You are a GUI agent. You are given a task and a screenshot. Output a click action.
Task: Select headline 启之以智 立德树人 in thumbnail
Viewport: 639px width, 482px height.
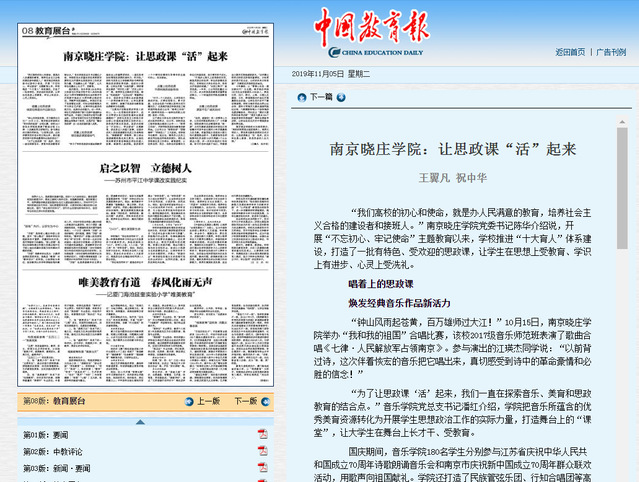145,168
